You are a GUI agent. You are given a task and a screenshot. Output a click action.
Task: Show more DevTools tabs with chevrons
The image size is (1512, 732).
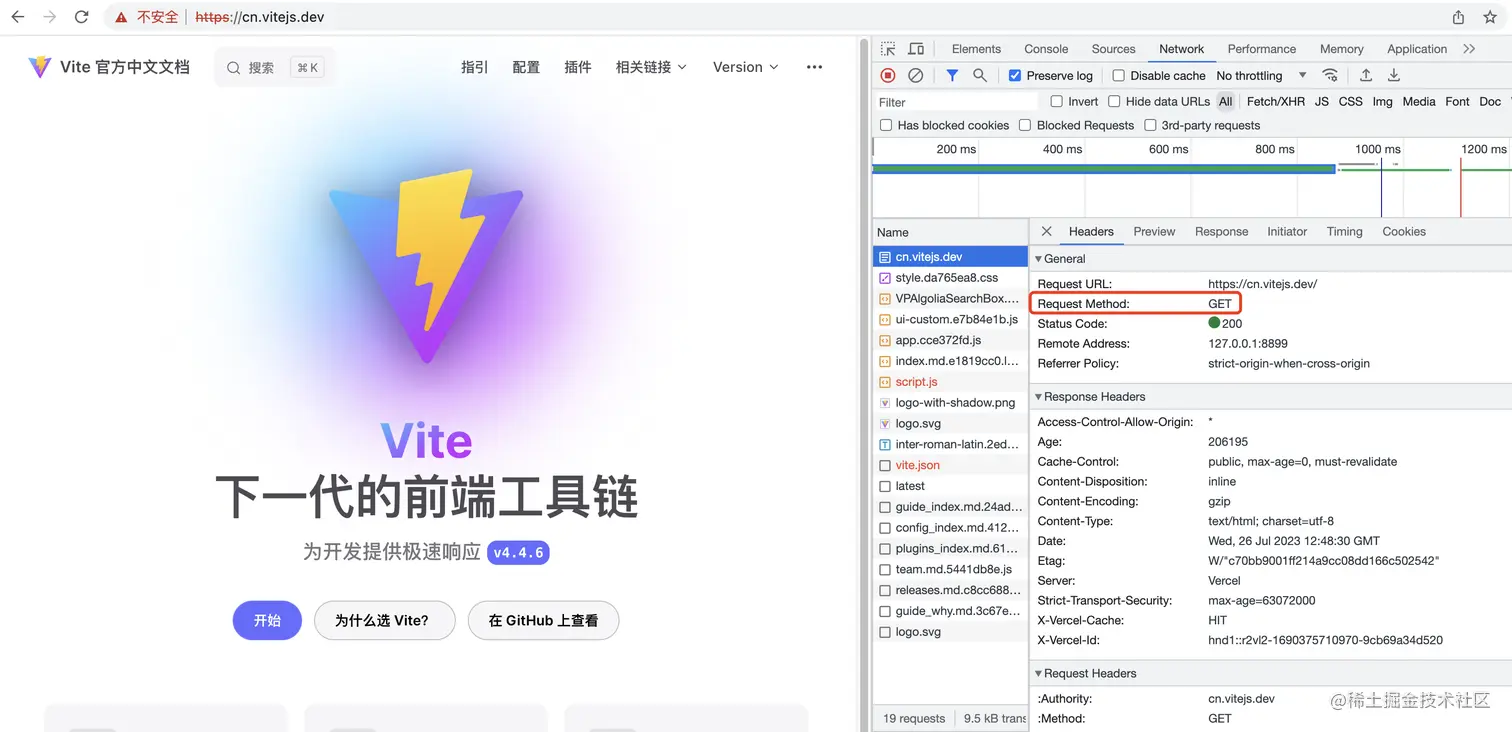pyautogui.click(x=1469, y=49)
